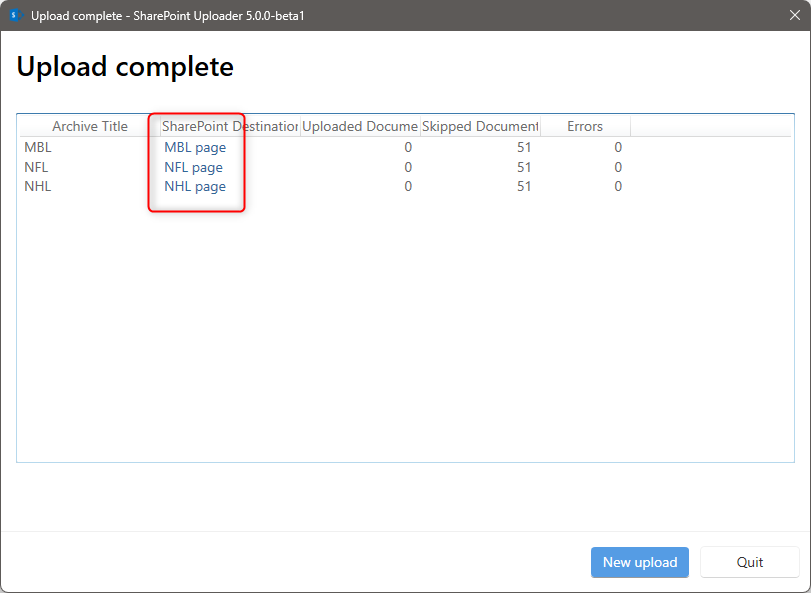Sort by the Archive Title column header
Viewport: 811px width, 593px height.
coord(90,126)
